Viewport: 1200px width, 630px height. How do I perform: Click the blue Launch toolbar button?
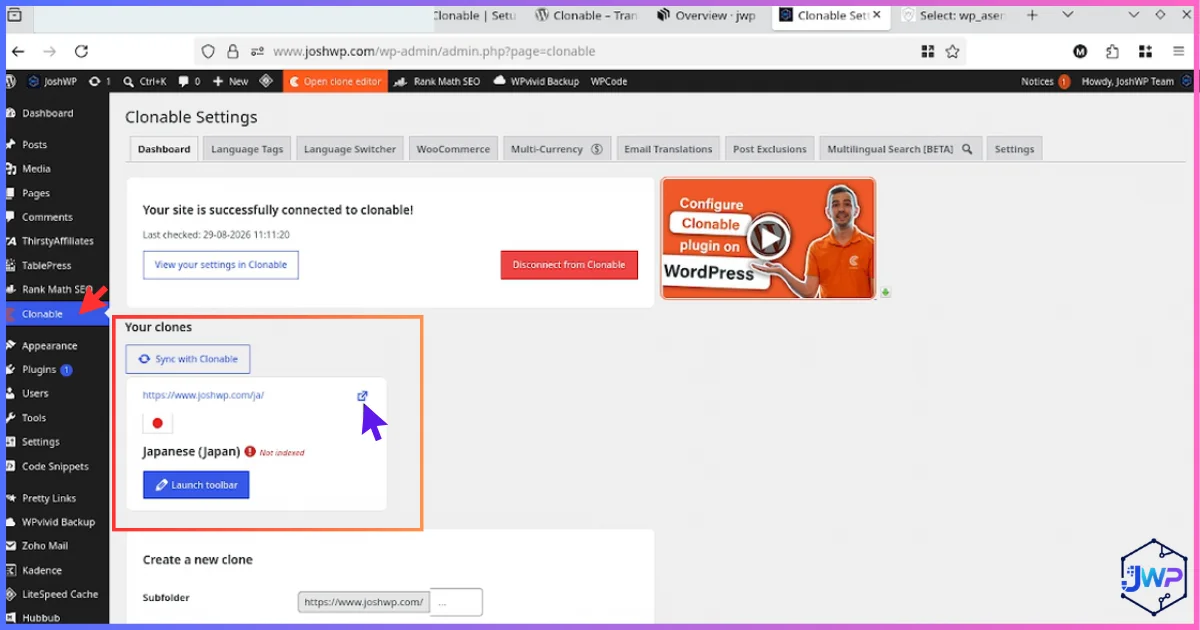[196, 485]
